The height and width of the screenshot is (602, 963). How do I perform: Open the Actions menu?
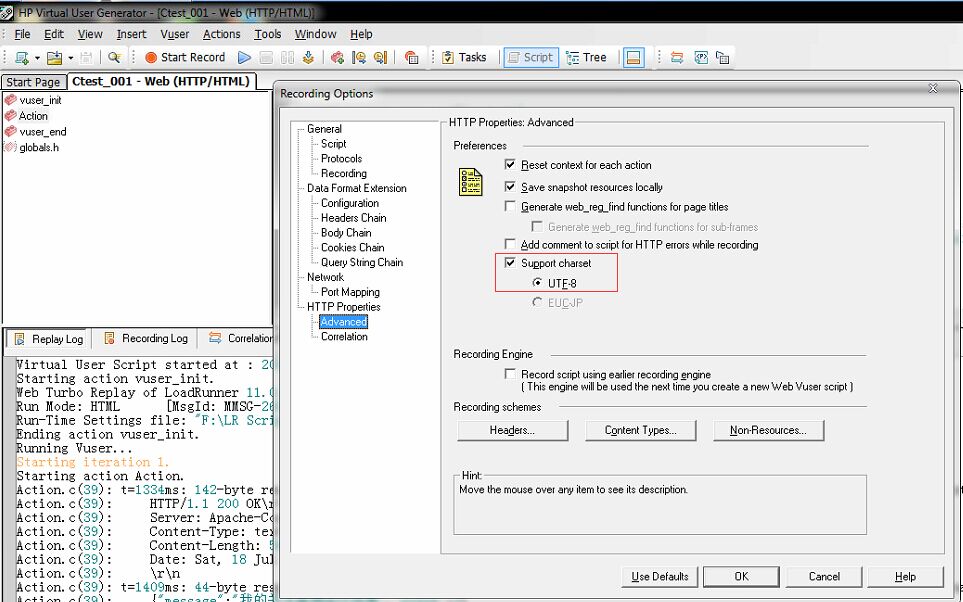click(221, 34)
